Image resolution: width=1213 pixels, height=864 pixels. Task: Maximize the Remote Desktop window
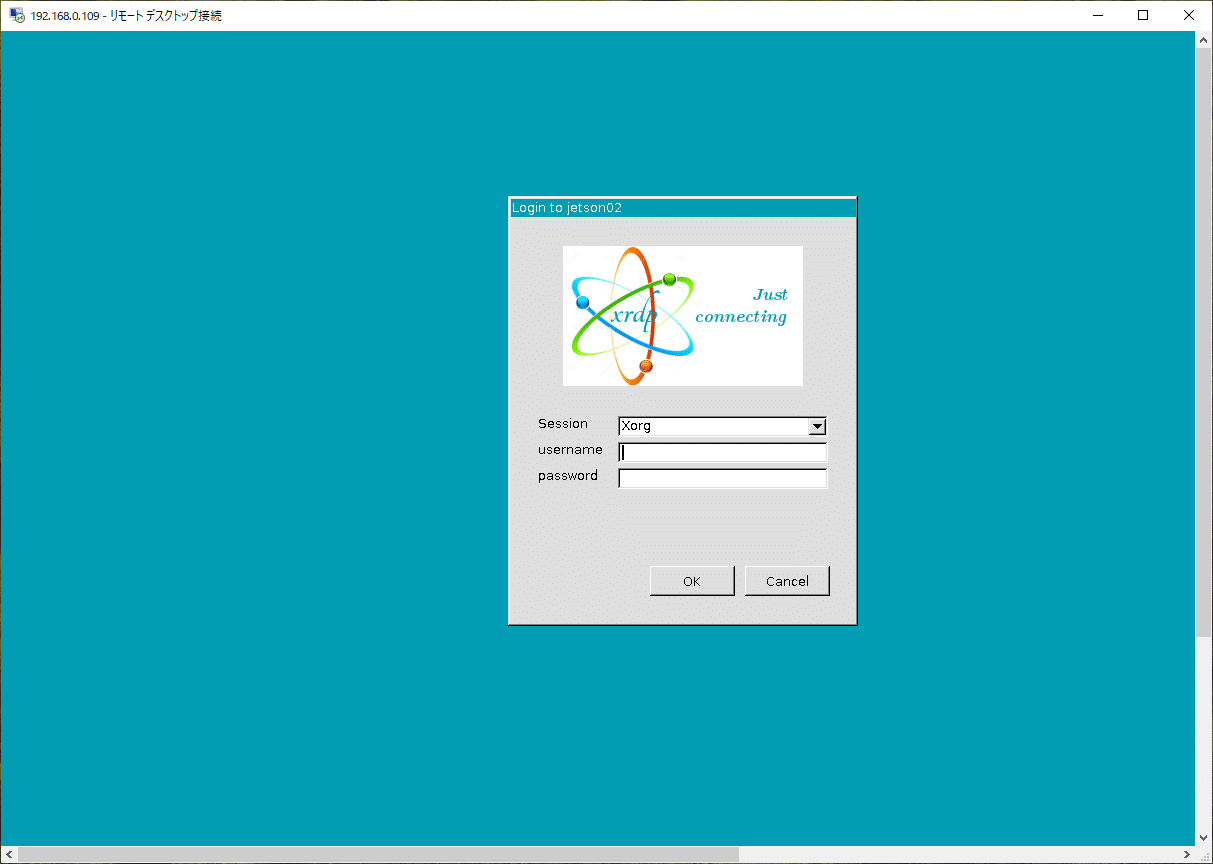tap(1143, 15)
